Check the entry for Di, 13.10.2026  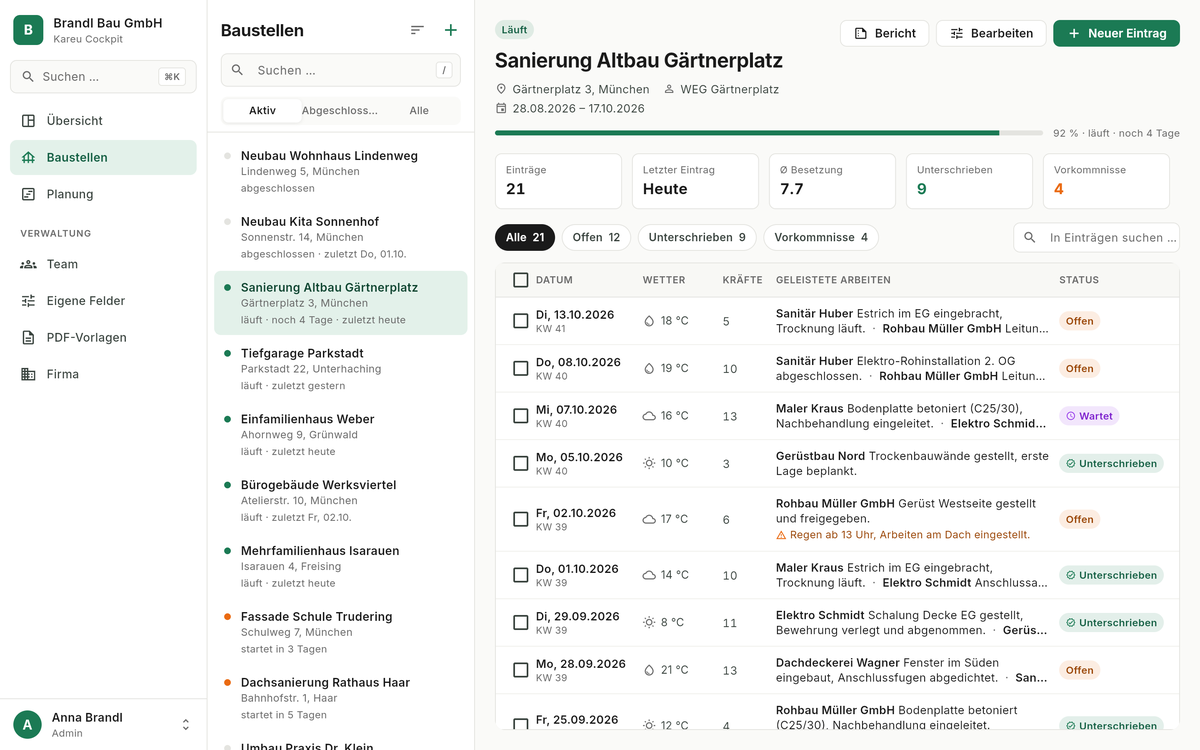(x=520, y=321)
